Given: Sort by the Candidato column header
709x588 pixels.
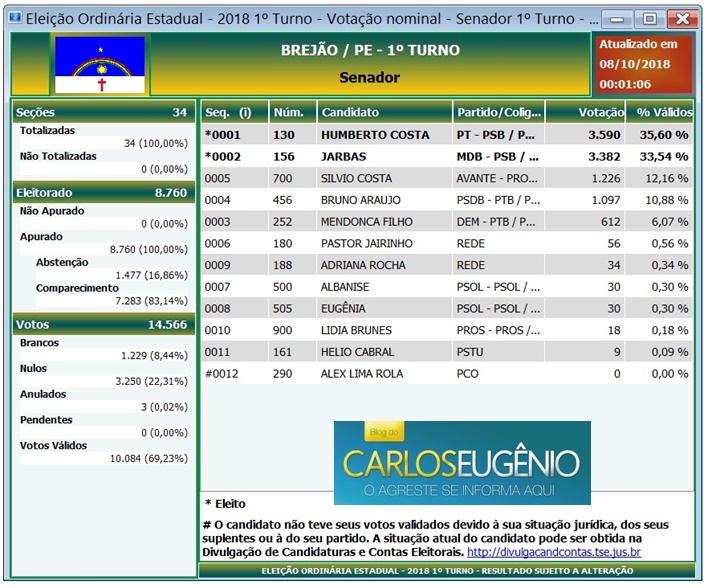Looking at the screenshot, I should tap(385, 112).
